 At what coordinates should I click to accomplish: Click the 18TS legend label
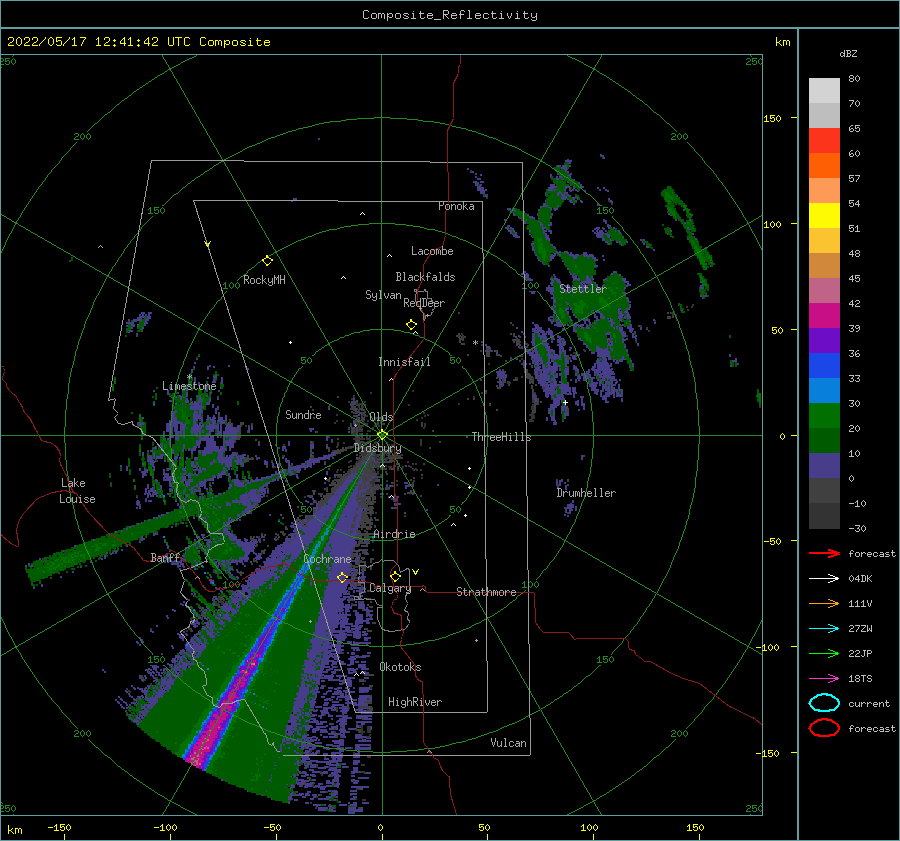click(x=860, y=679)
